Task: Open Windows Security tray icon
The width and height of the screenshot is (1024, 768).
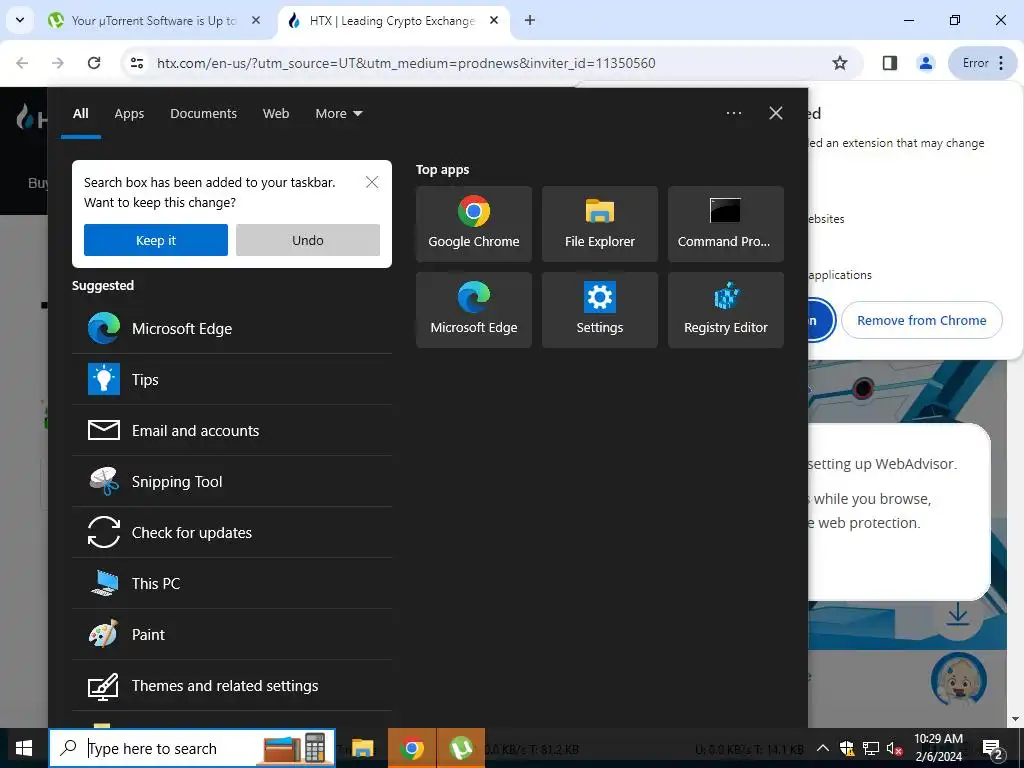Action: pos(846,748)
